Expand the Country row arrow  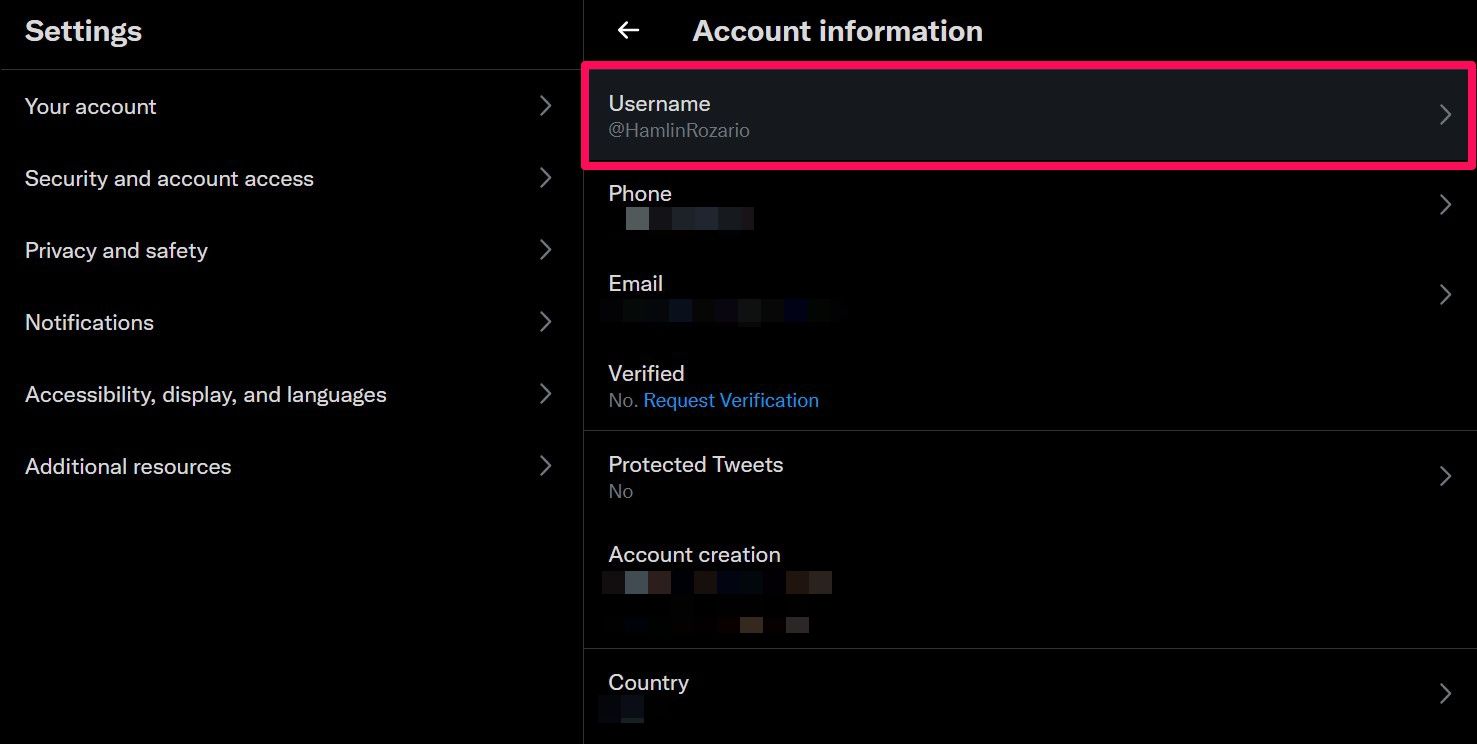click(x=1445, y=694)
